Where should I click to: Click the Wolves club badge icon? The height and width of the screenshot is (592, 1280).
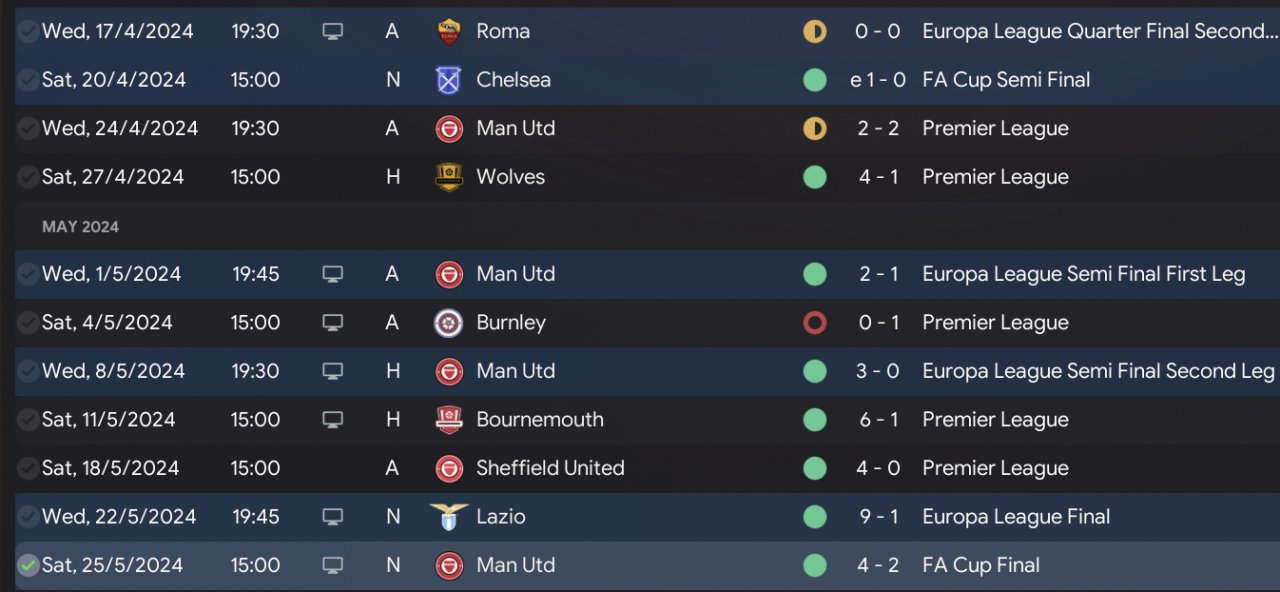tap(449, 177)
